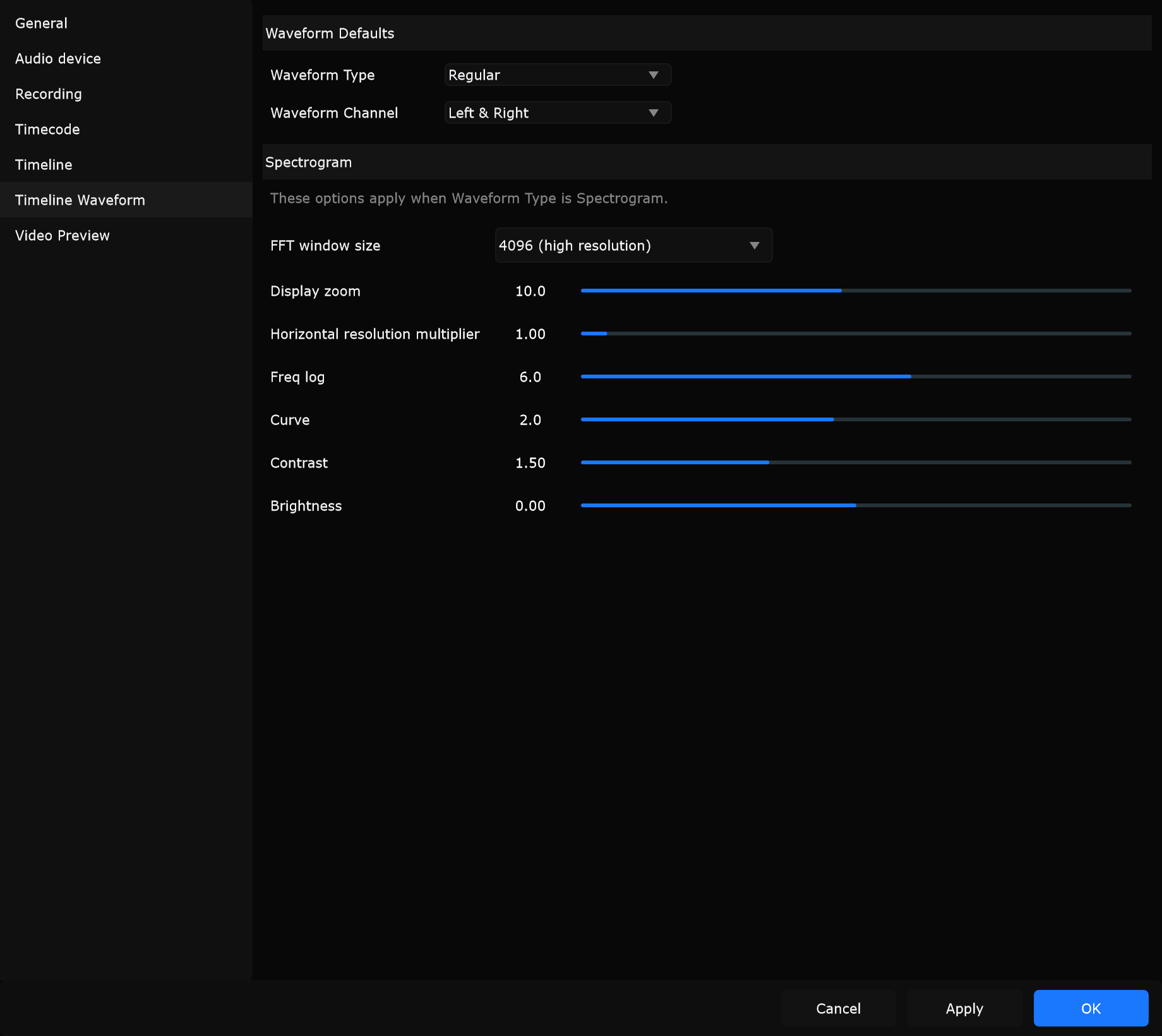Click the FFT window size label

click(x=325, y=246)
